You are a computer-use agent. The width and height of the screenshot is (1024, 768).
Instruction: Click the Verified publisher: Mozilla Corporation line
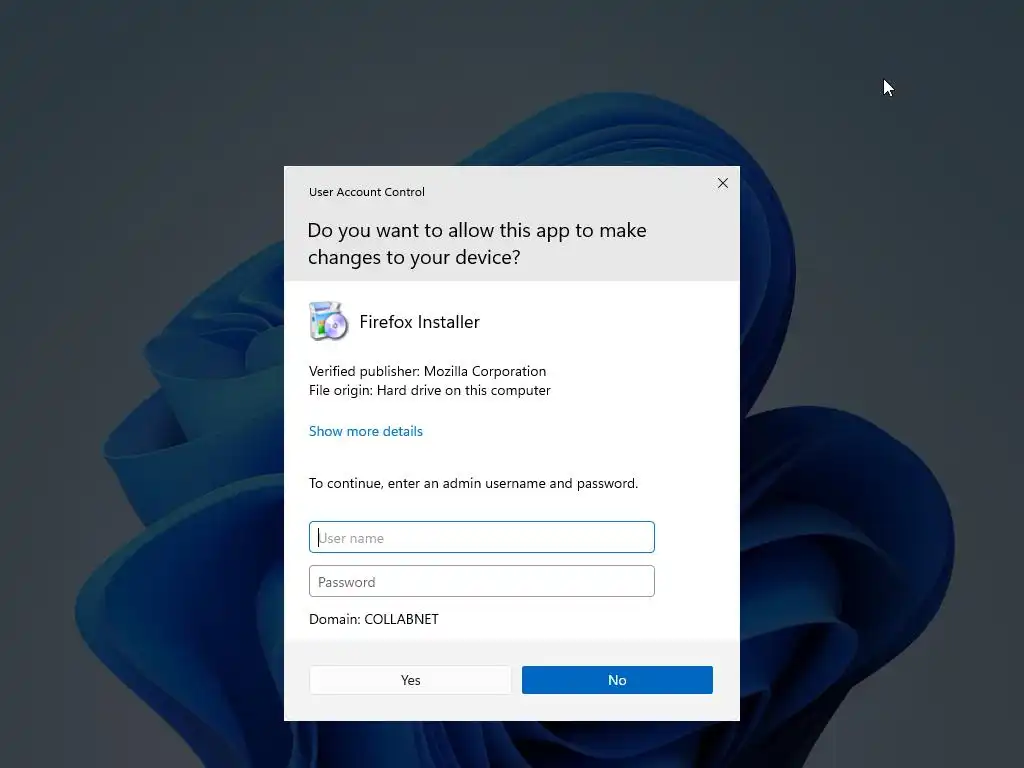(427, 371)
